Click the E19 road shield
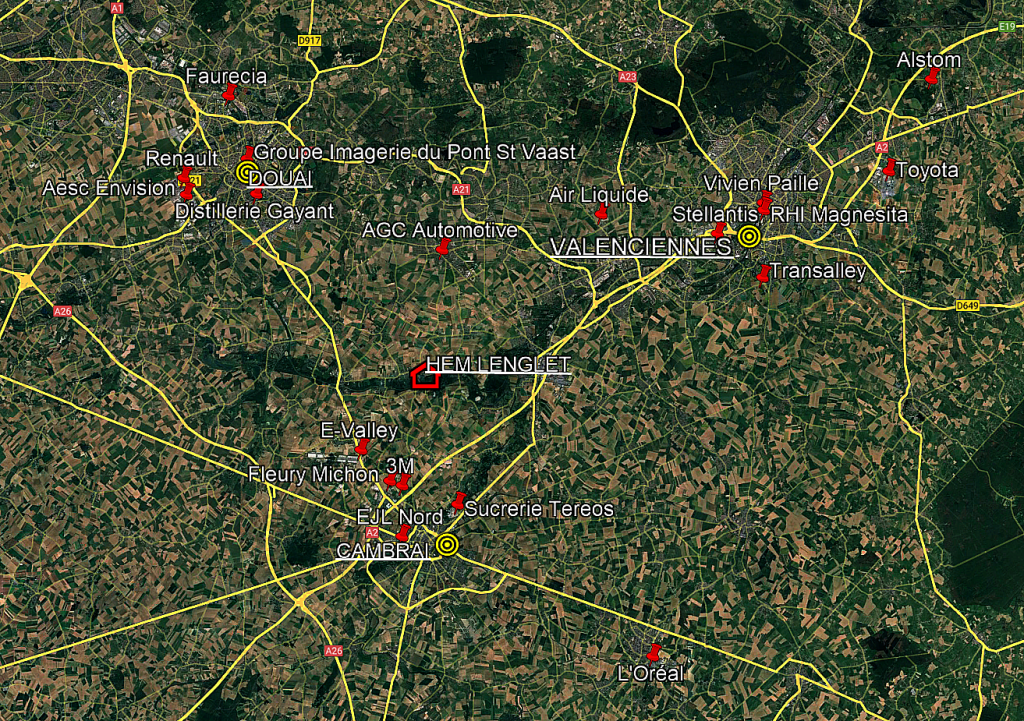Image resolution: width=1024 pixels, height=721 pixels. pos(1008,27)
